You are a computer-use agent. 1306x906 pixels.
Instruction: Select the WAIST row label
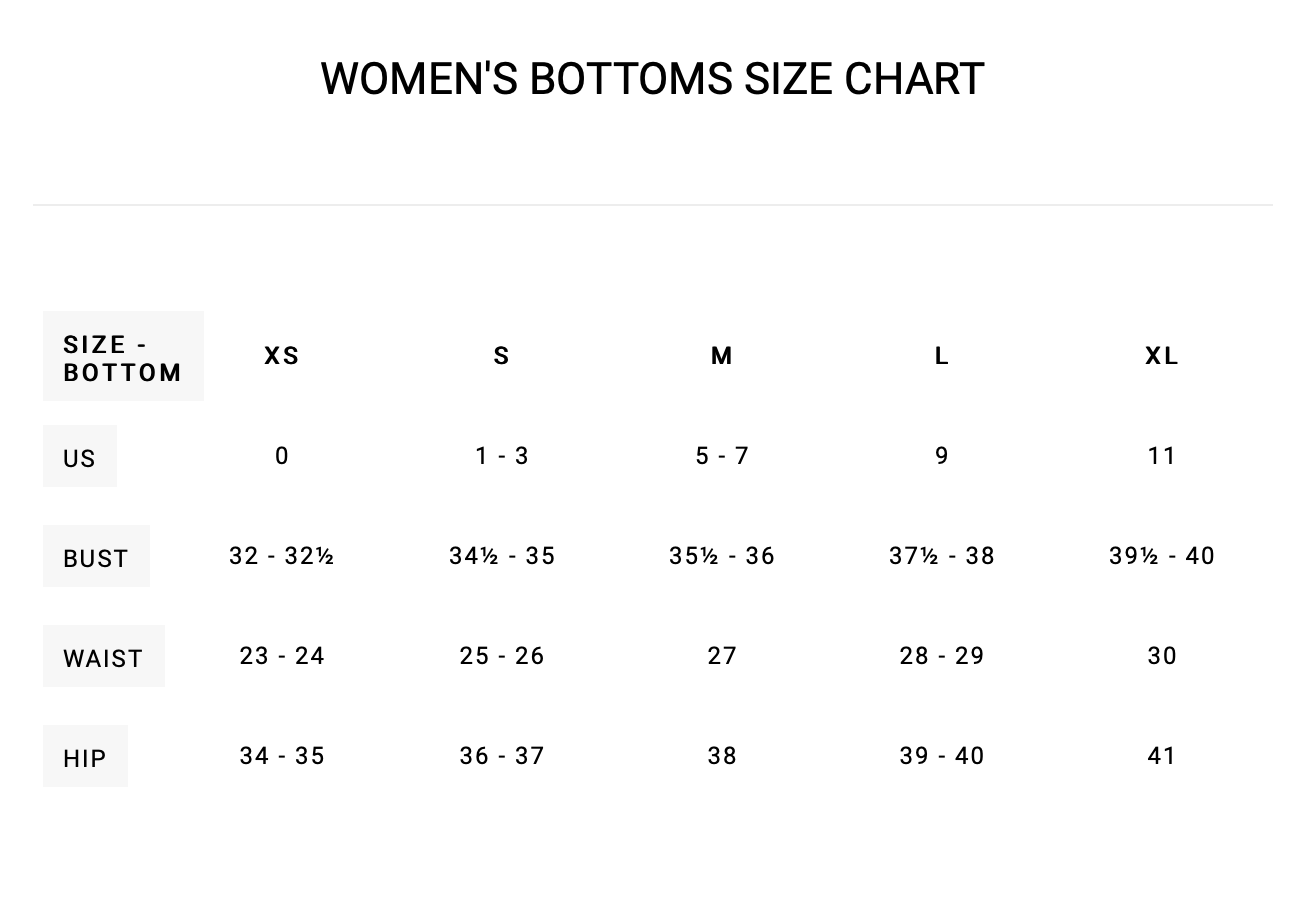click(103, 658)
